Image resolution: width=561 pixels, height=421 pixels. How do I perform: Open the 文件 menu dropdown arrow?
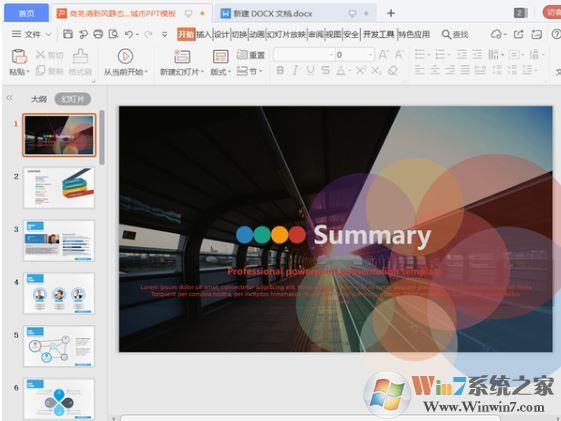coord(49,34)
